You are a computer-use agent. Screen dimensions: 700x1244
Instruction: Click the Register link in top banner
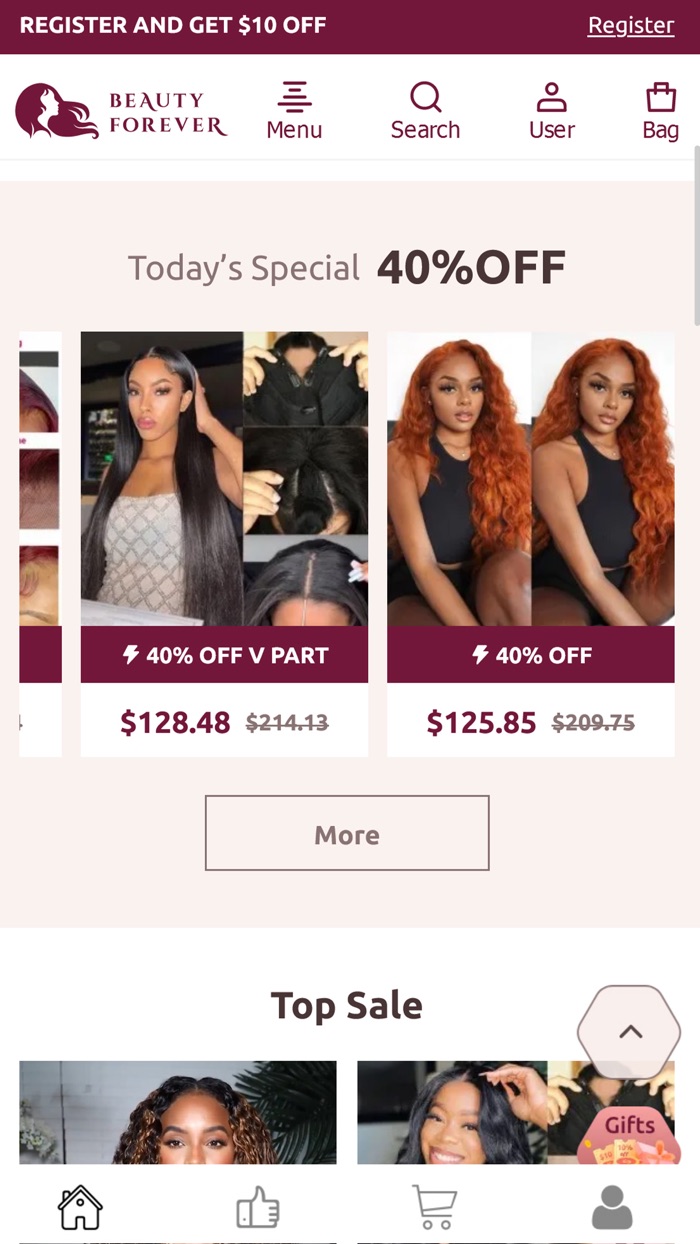click(631, 26)
